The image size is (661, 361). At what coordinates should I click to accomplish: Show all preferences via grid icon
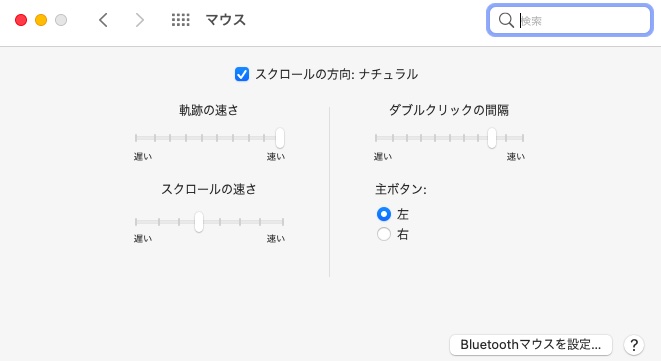(180, 20)
